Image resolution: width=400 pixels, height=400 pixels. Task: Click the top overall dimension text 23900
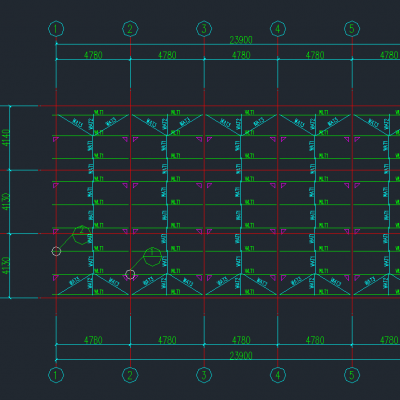point(241,40)
